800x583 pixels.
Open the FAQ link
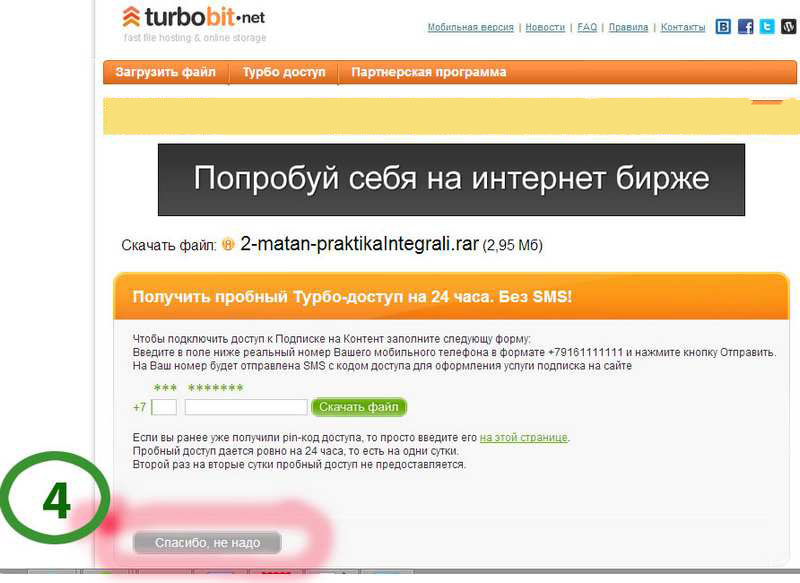(587, 27)
